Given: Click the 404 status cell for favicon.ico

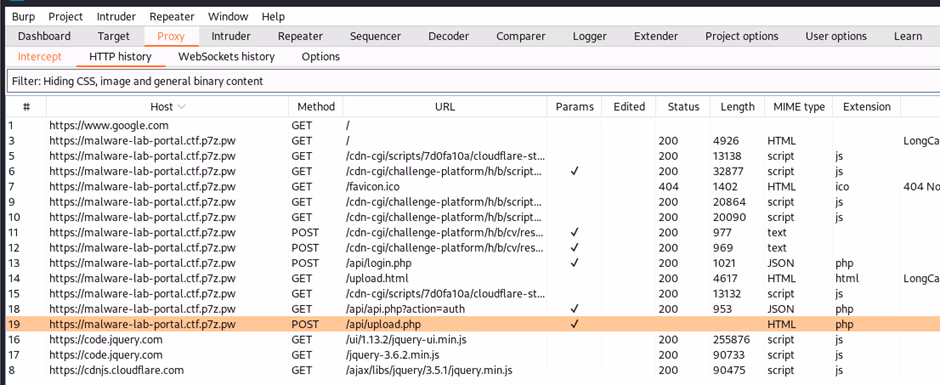Looking at the screenshot, I should (668, 187).
